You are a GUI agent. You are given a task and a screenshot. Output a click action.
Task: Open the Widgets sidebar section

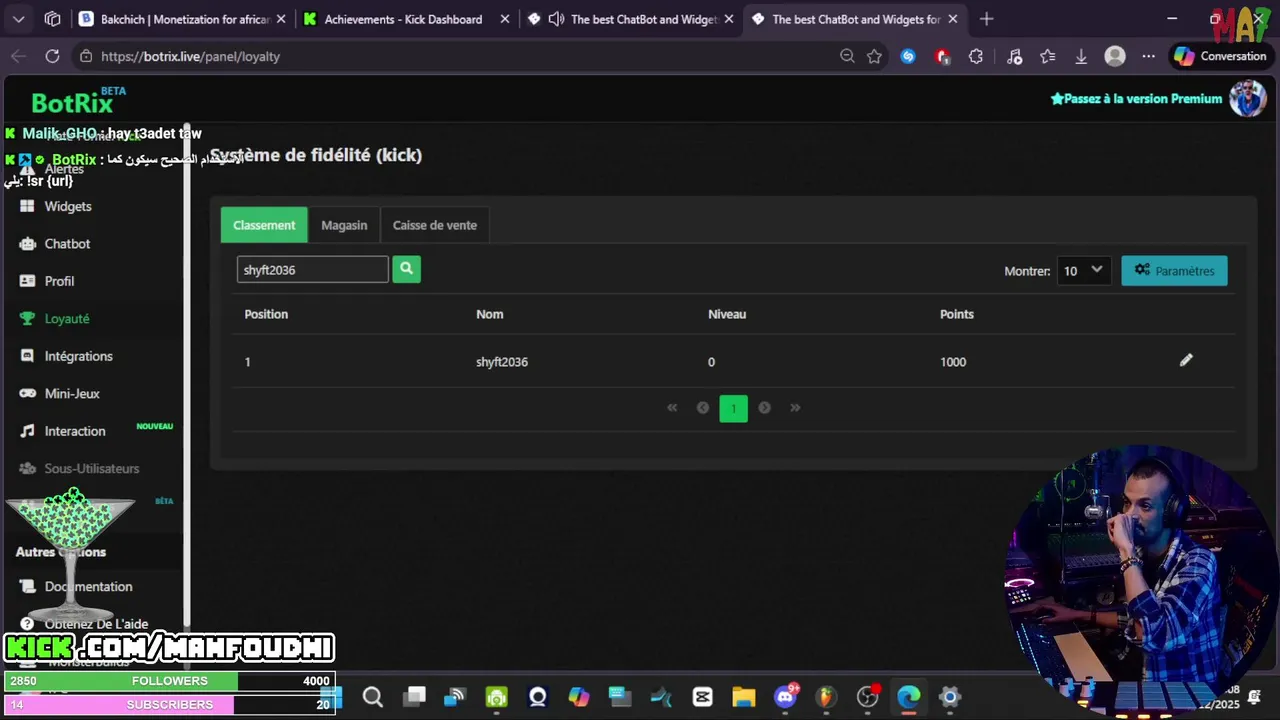tap(68, 206)
